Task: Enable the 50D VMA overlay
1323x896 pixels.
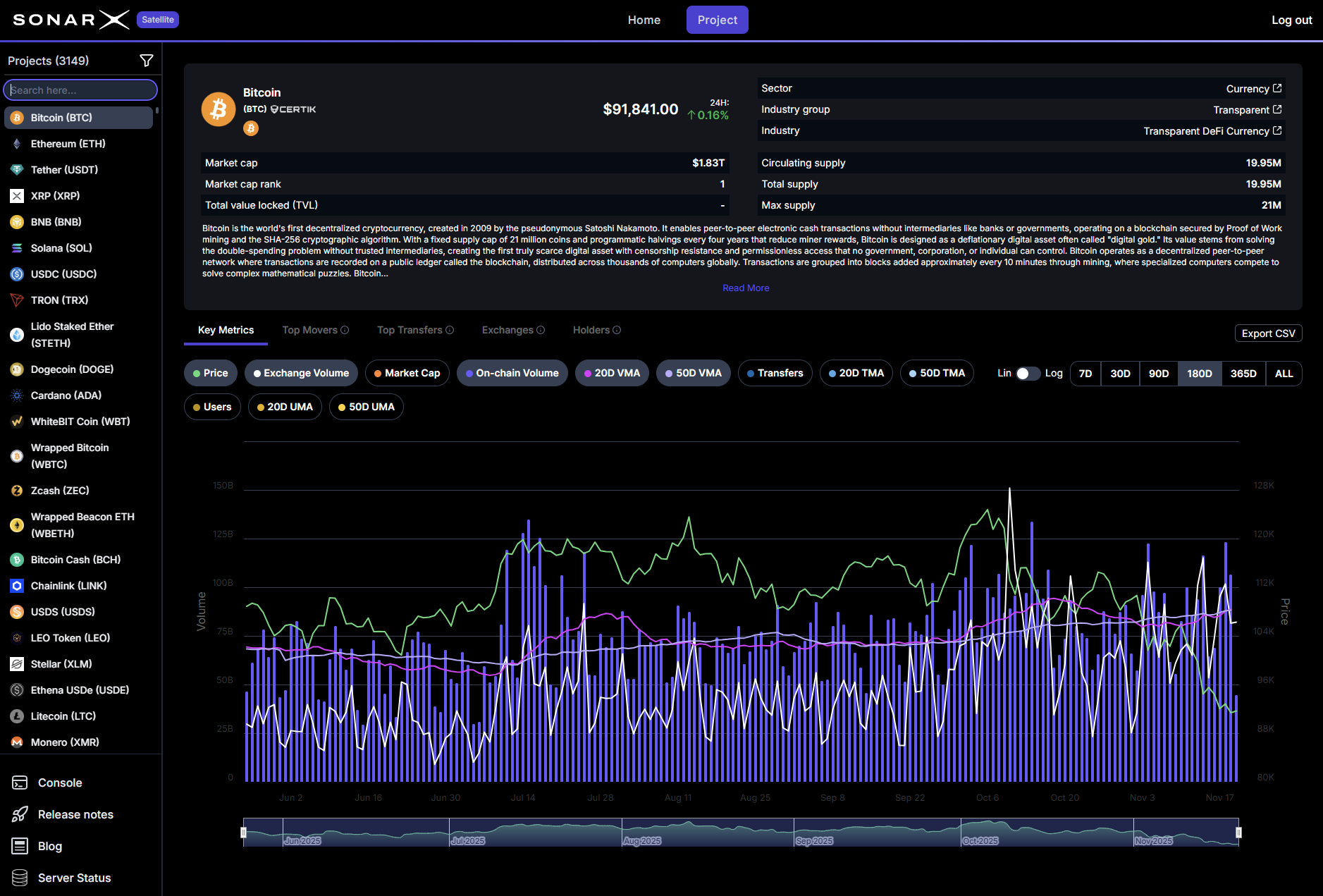Action: click(693, 373)
